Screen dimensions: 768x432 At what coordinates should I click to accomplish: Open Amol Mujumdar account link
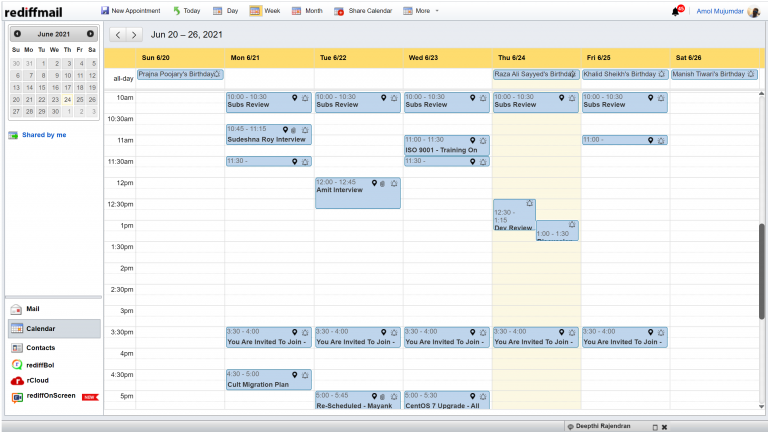pyautogui.click(x=720, y=11)
